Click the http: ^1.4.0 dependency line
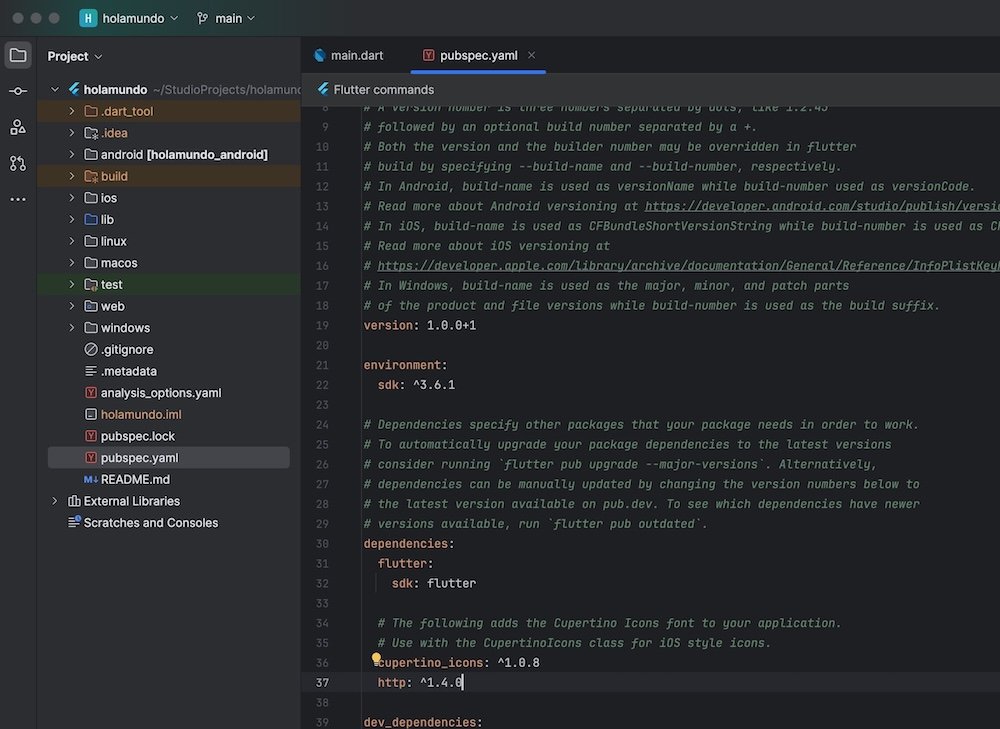This screenshot has width=1000, height=729. click(x=420, y=682)
